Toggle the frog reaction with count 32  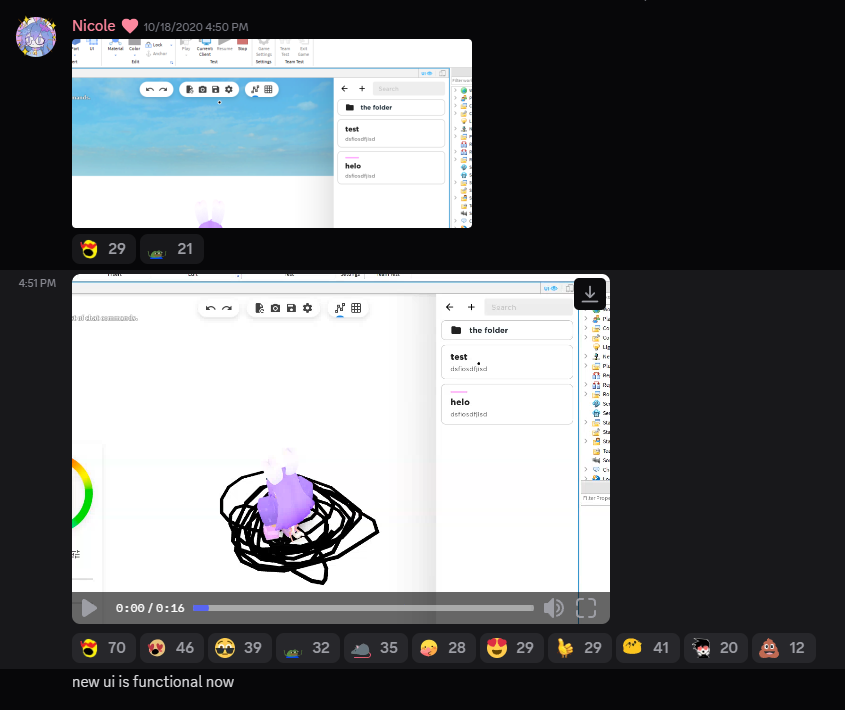[308, 648]
